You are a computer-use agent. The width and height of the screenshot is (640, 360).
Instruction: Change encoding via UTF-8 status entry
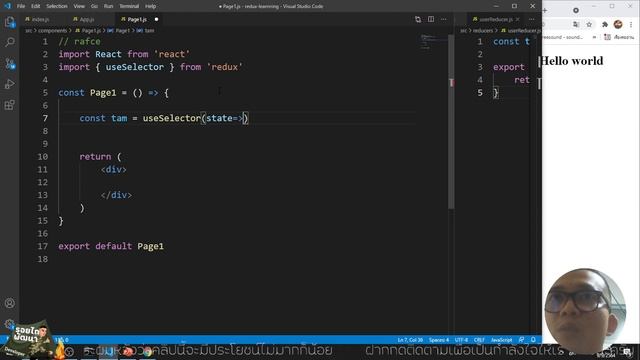pos(461,340)
